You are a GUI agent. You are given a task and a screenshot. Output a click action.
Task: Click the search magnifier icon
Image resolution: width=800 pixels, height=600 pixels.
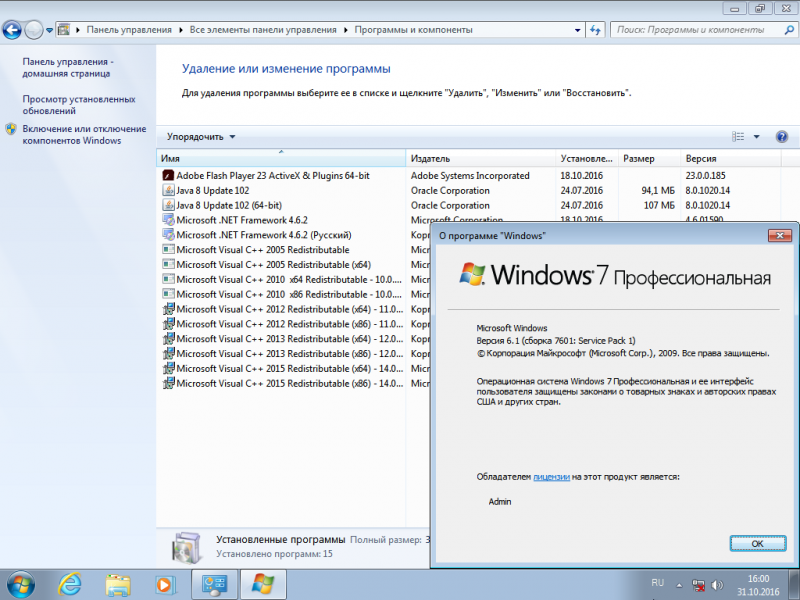point(789,30)
